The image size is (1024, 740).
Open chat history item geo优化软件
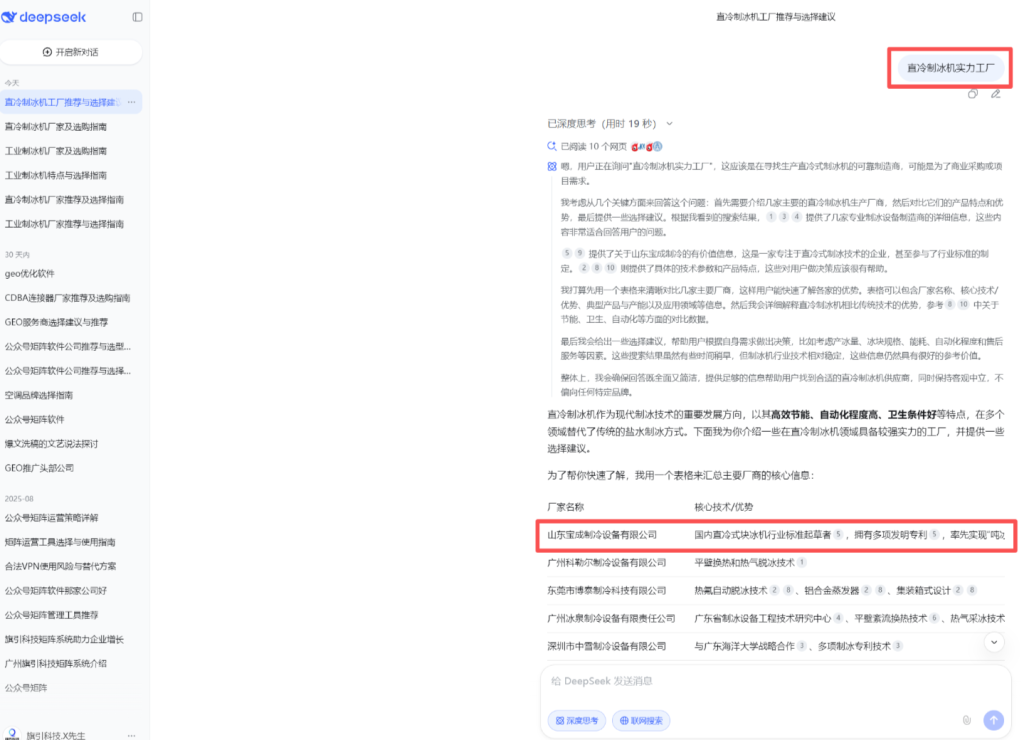click(x=30, y=274)
